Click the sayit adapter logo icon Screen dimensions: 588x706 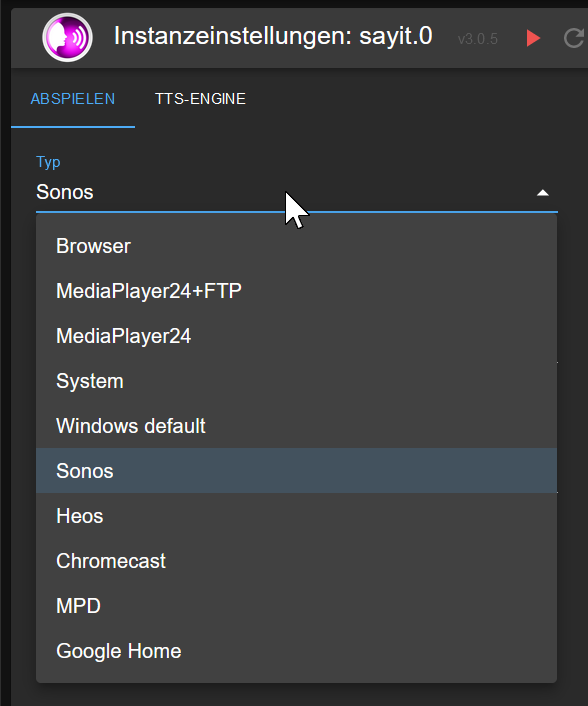coord(68,37)
